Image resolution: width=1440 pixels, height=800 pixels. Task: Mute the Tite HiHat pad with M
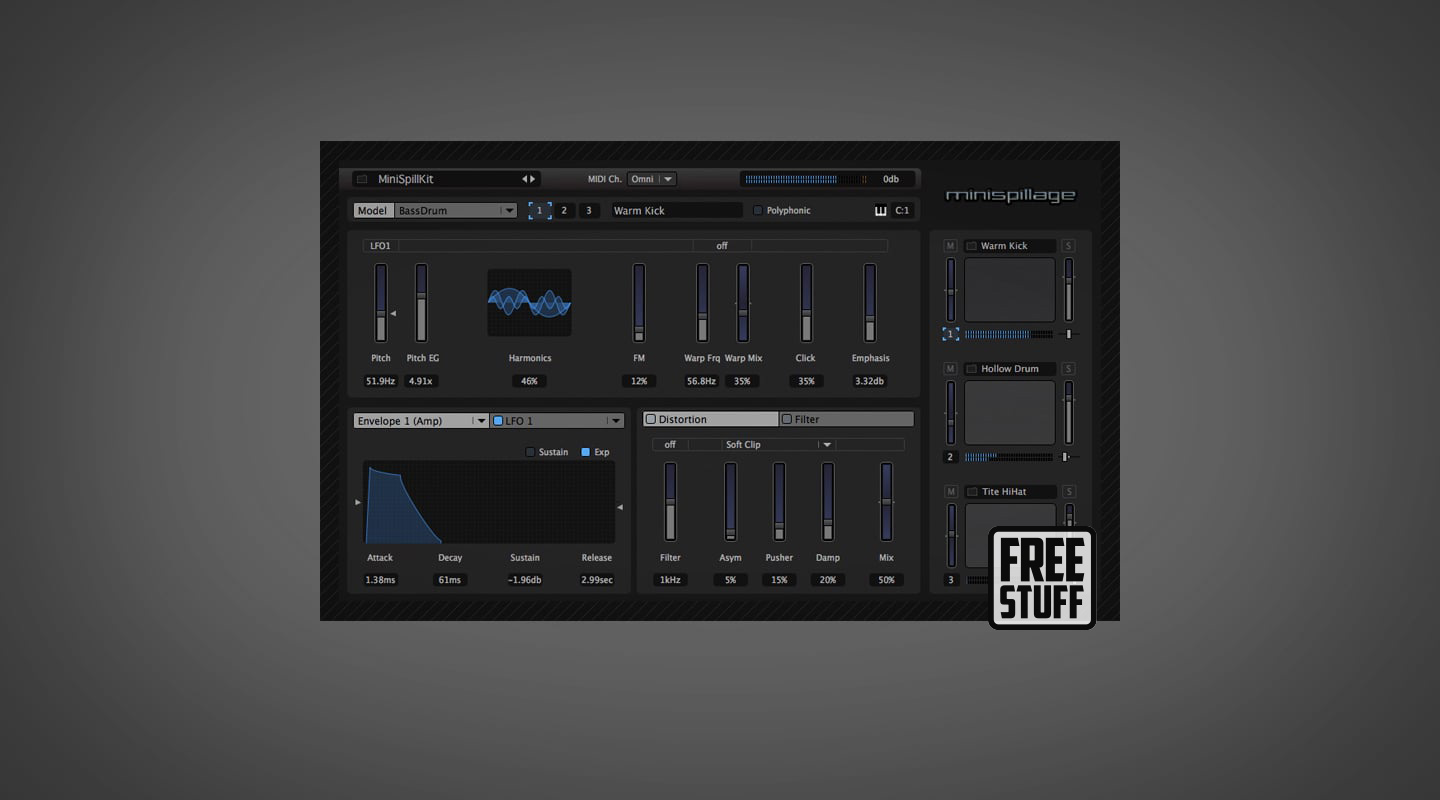[950, 492]
